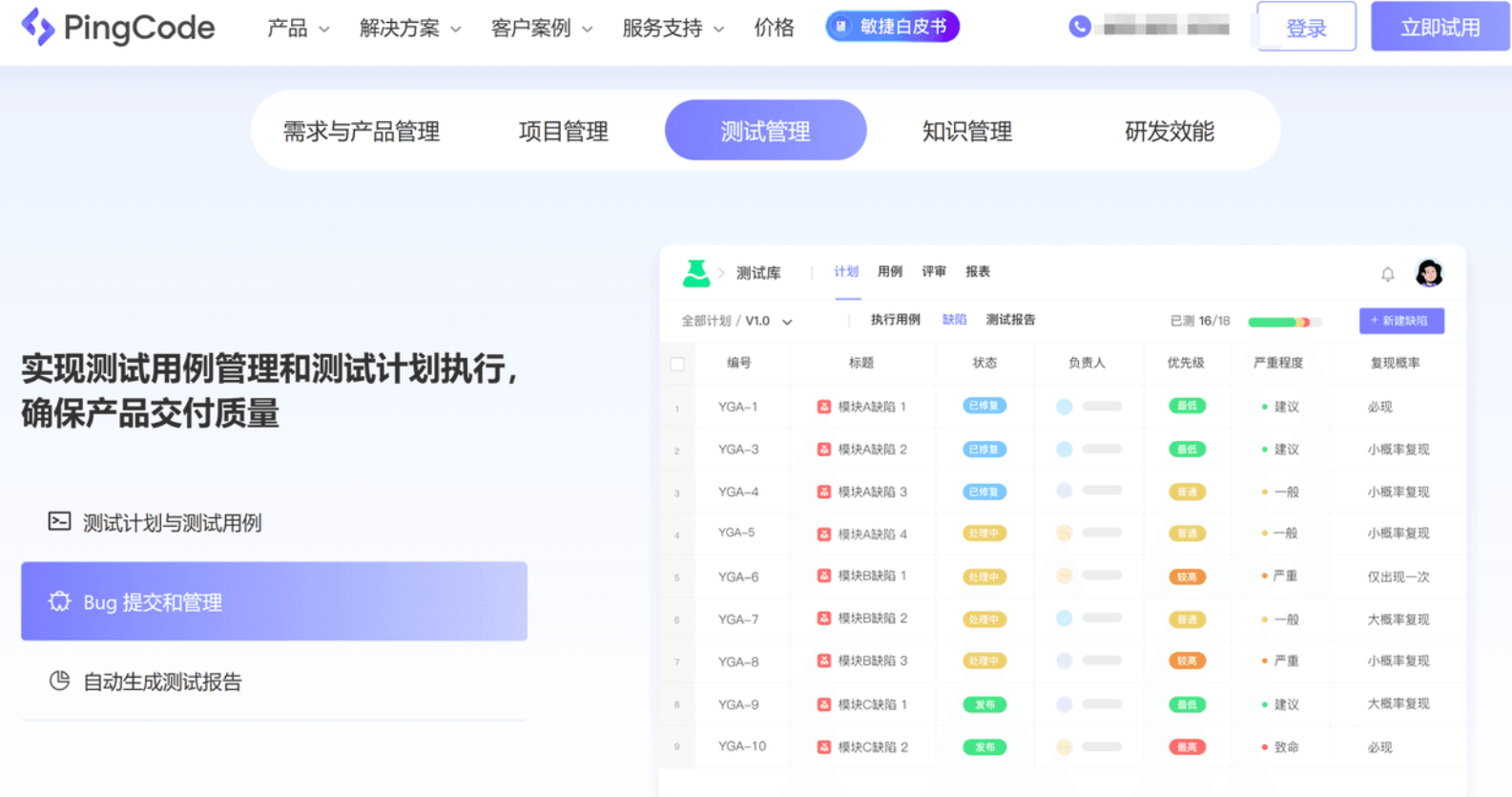
Task: Expand the 全部计划 / V1.0 plan selector
Action: 736,321
